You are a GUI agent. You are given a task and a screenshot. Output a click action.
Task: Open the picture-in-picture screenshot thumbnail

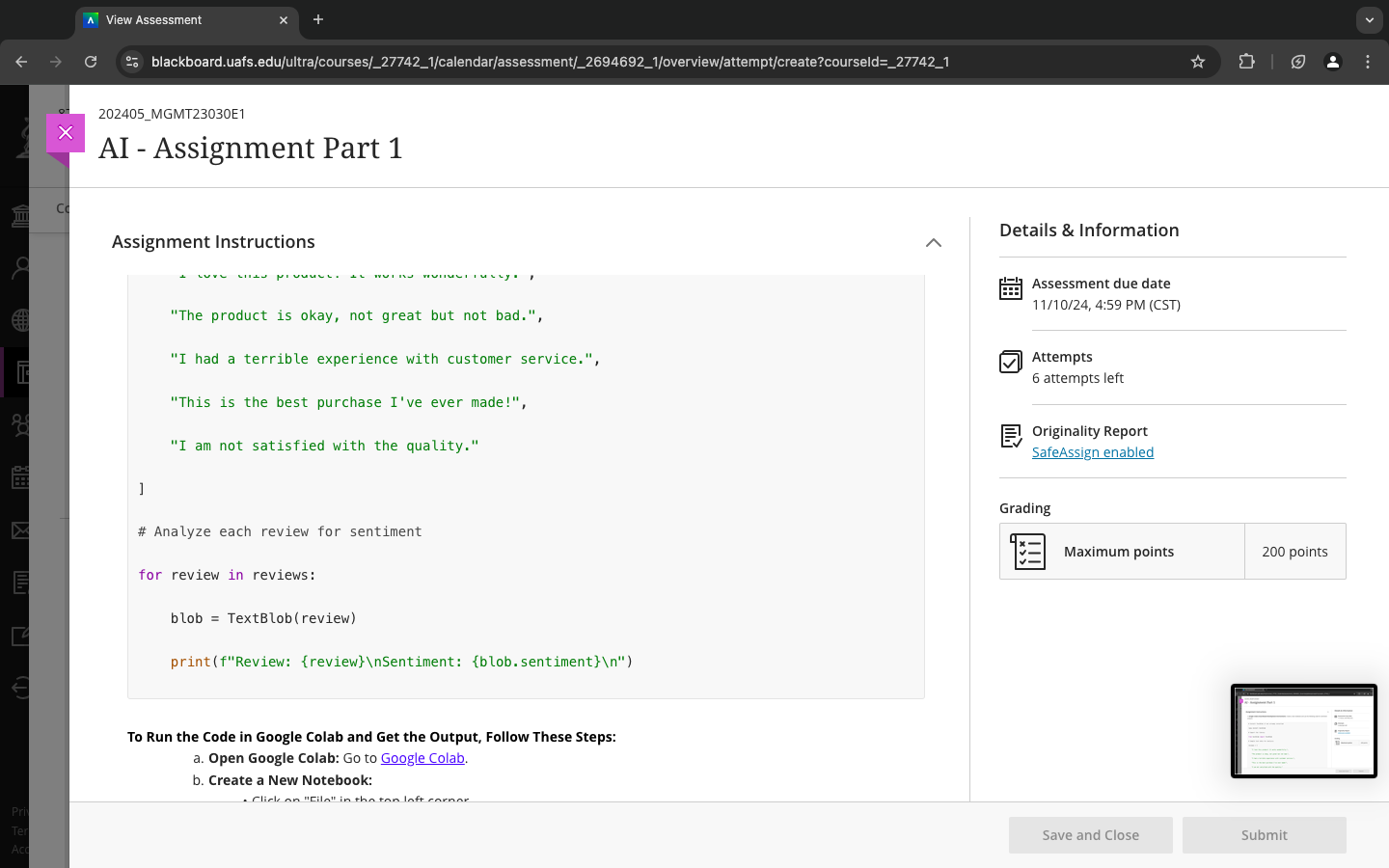point(1304,731)
